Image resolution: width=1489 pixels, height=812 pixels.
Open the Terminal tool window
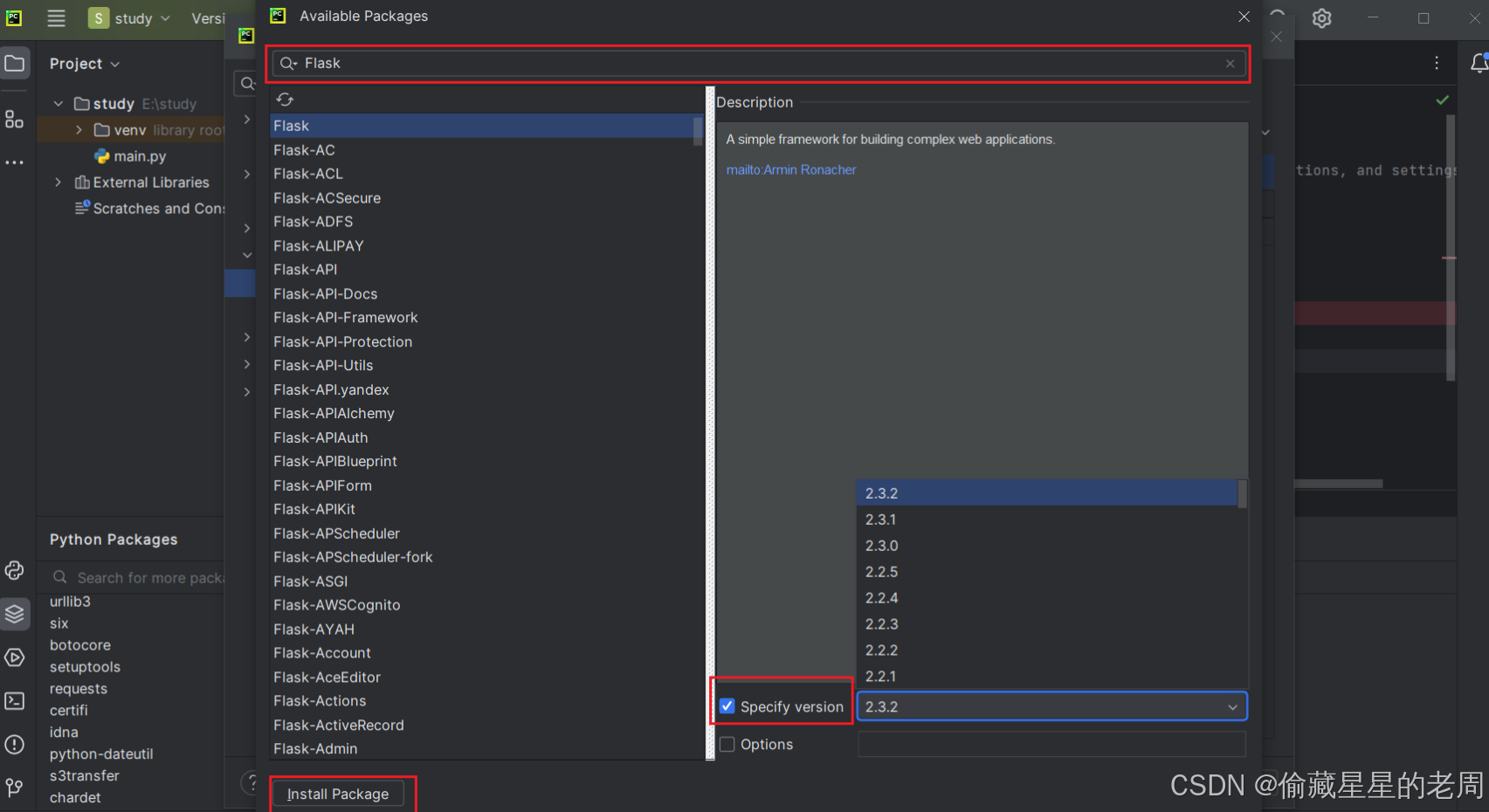point(15,701)
